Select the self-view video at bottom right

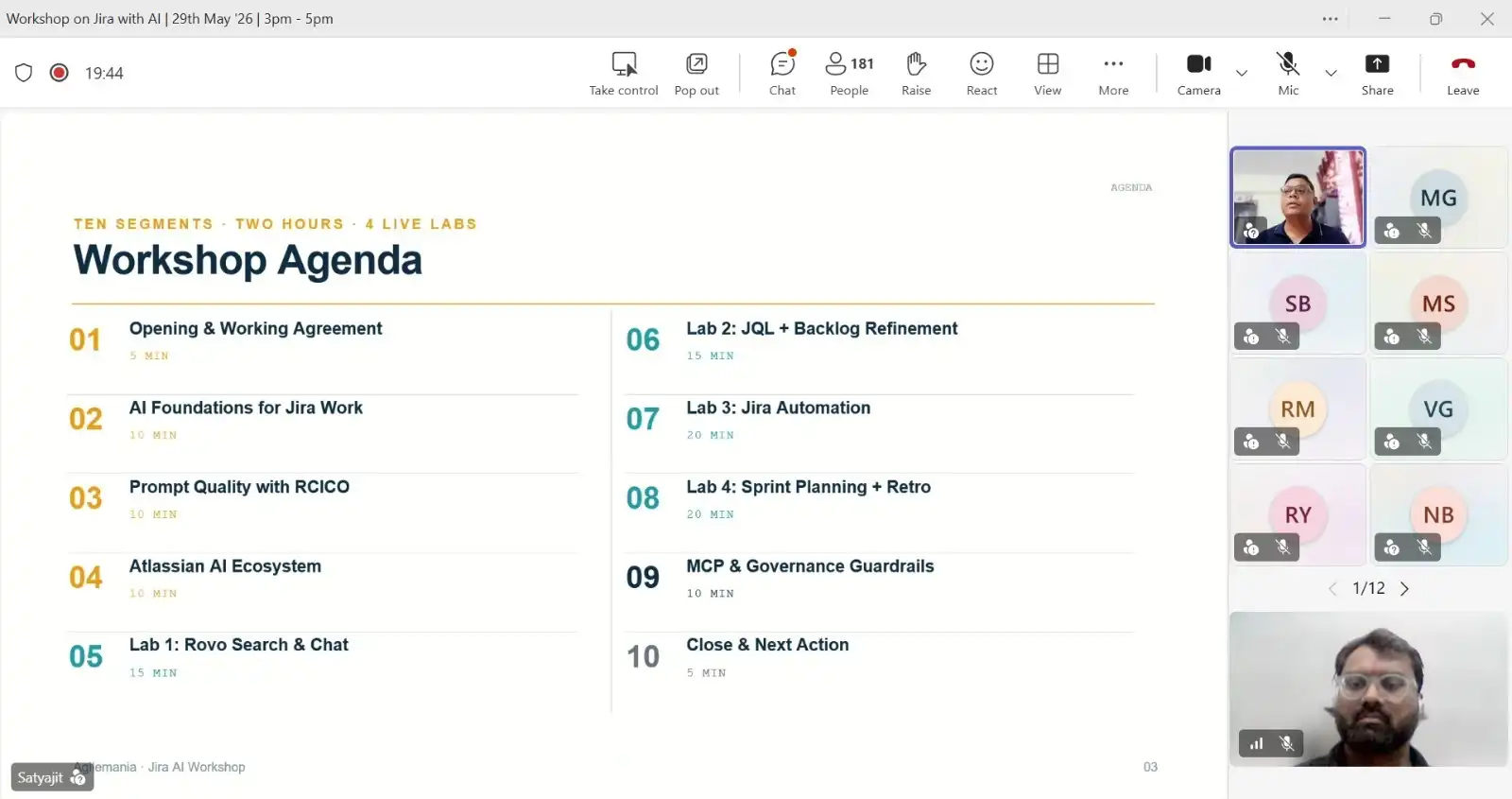pyautogui.click(x=1368, y=689)
